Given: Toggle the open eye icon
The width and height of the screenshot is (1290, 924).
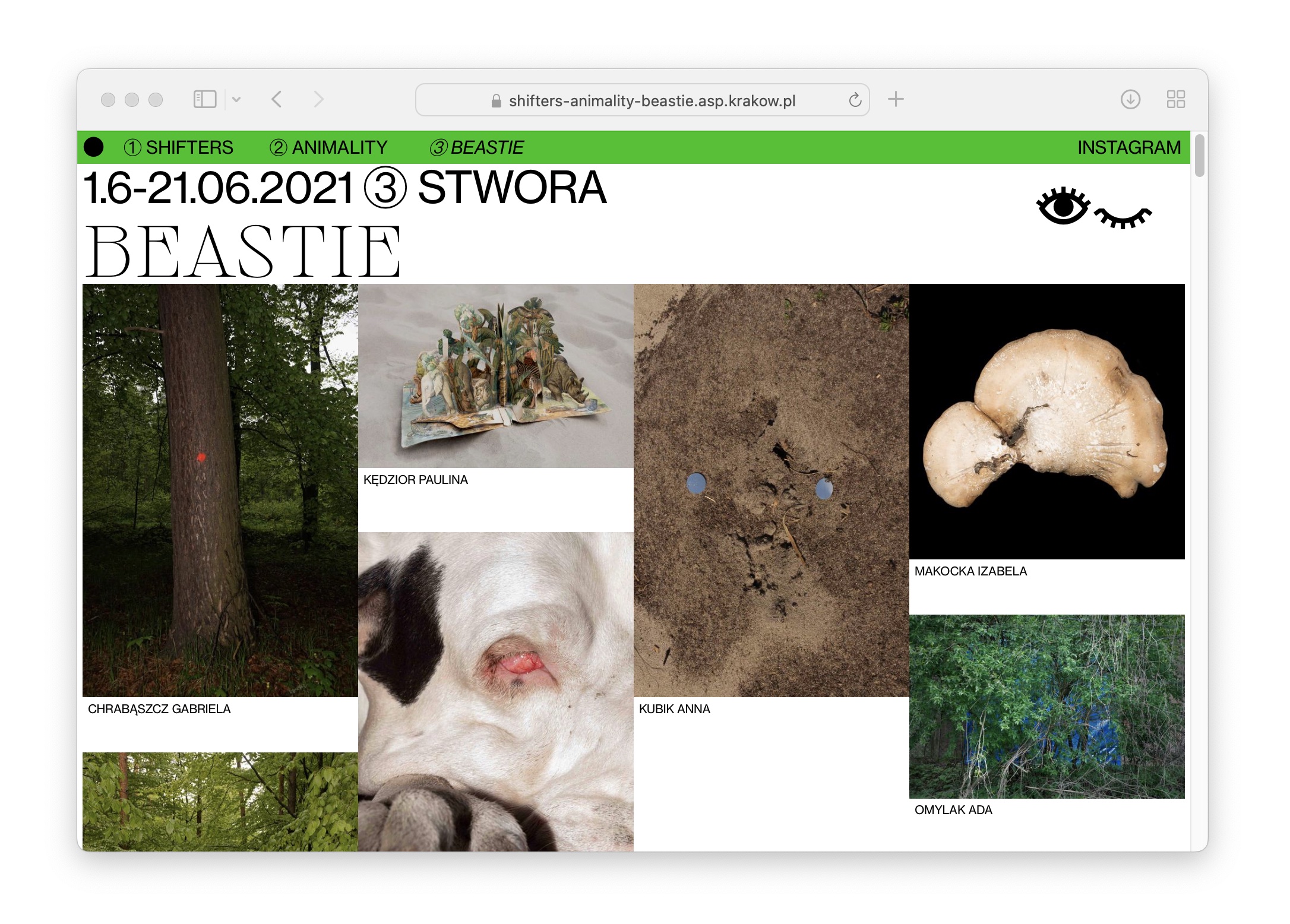Looking at the screenshot, I should [x=1063, y=207].
